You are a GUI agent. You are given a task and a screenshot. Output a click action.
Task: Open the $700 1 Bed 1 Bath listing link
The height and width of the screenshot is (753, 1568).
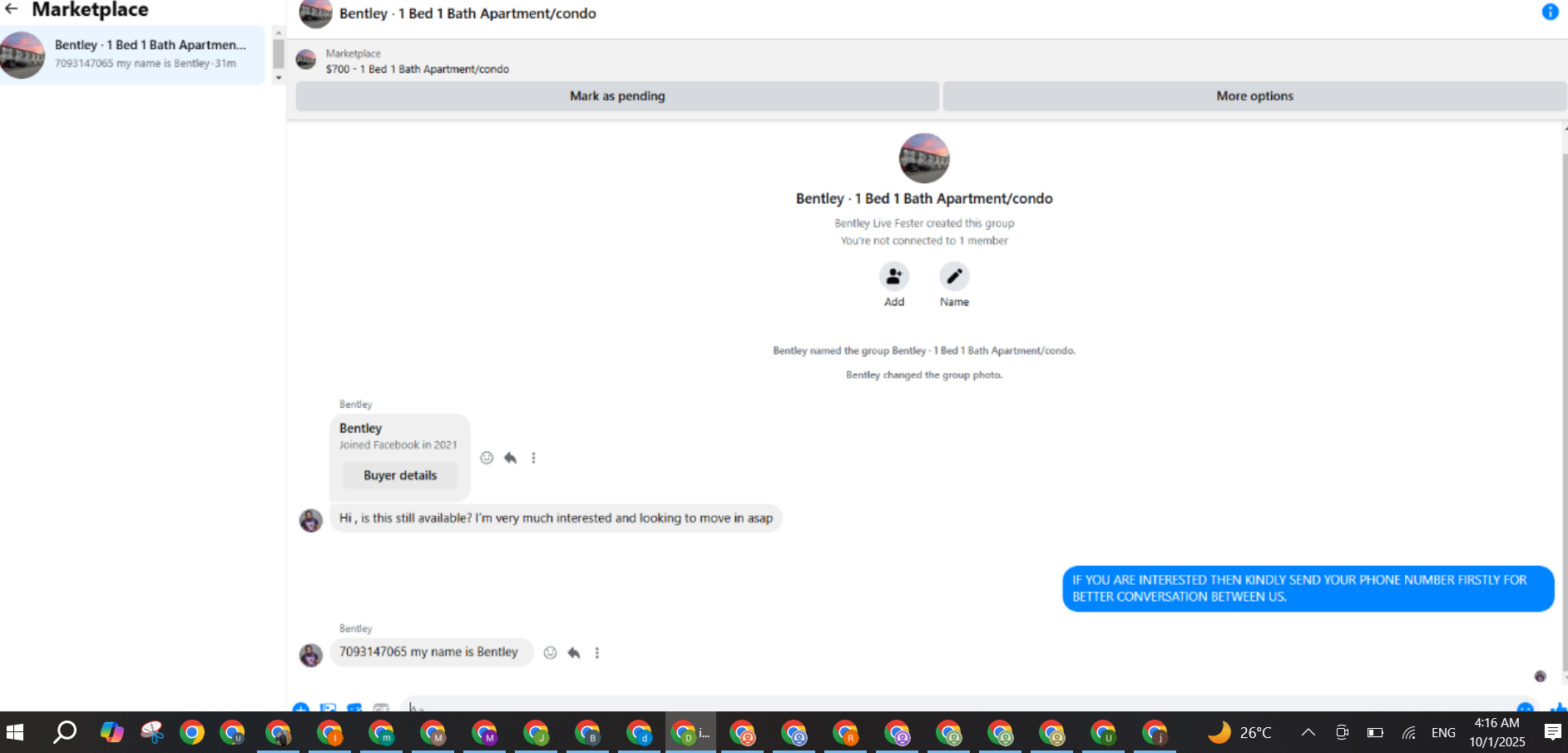coord(418,69)
